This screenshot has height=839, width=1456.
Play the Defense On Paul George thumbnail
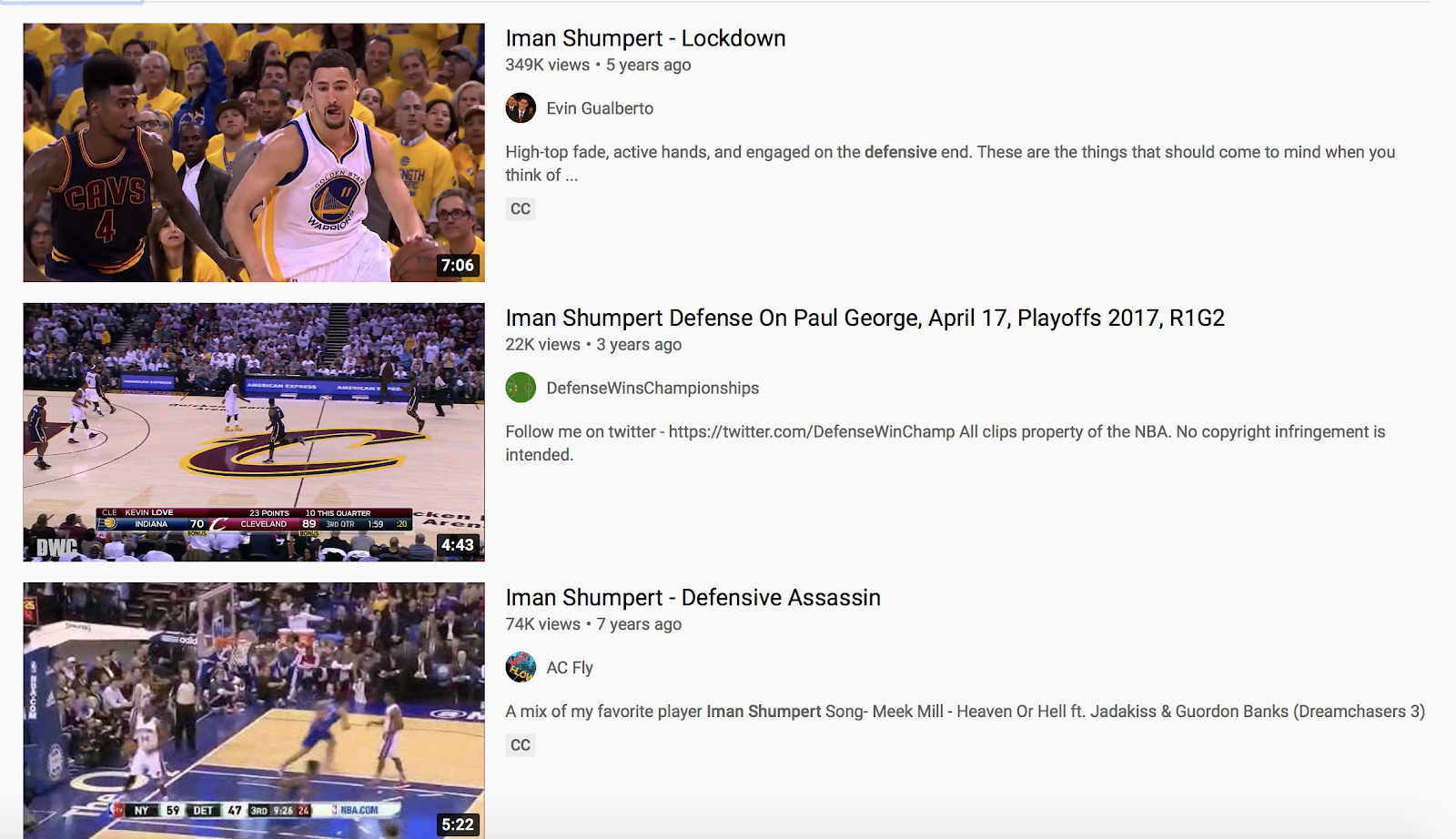(254, 432)
